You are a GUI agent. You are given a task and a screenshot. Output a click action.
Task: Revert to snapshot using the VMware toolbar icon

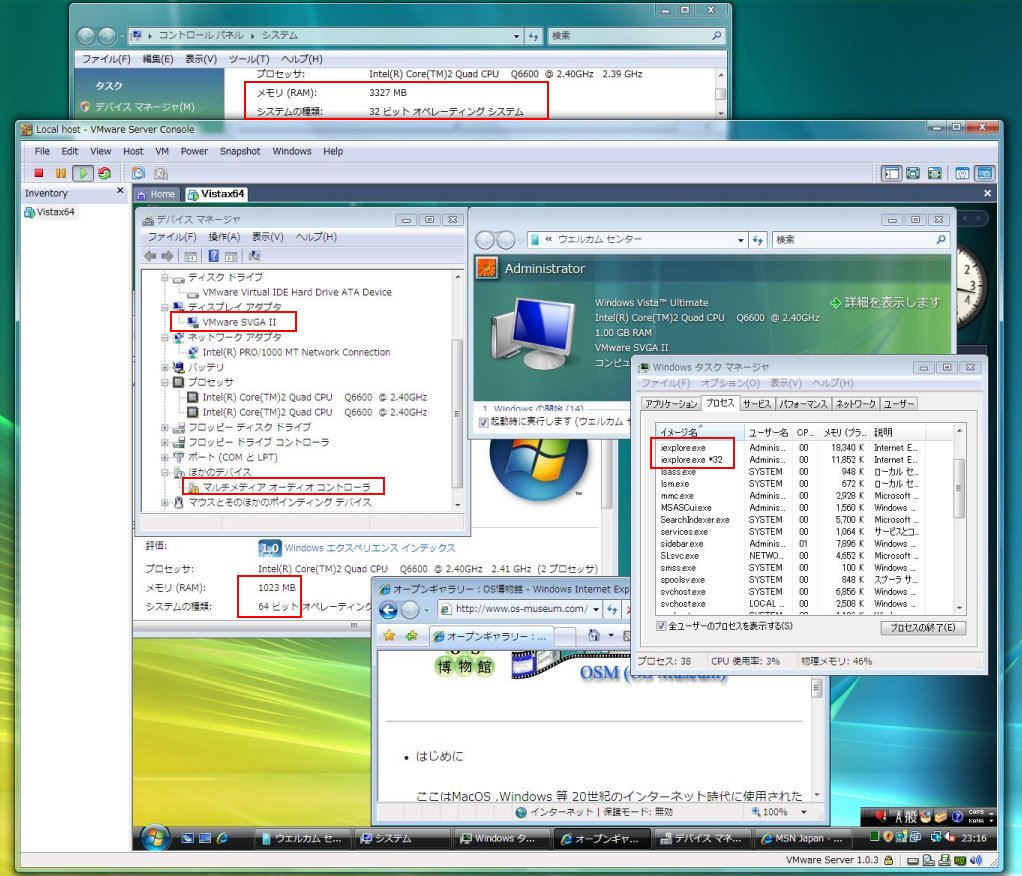tap(160, 173)
